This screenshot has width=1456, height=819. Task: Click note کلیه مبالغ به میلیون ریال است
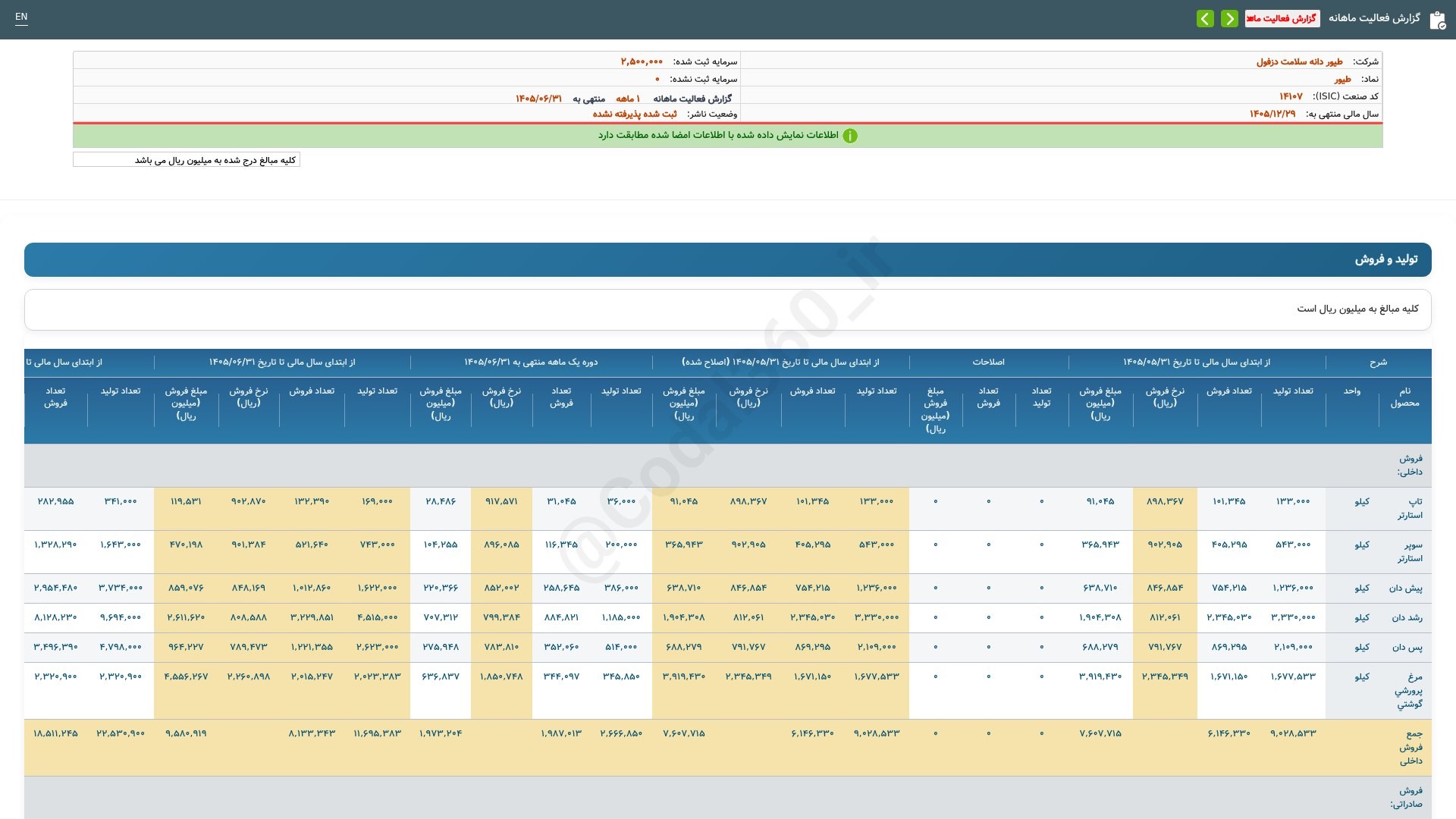click(1357, 309)
